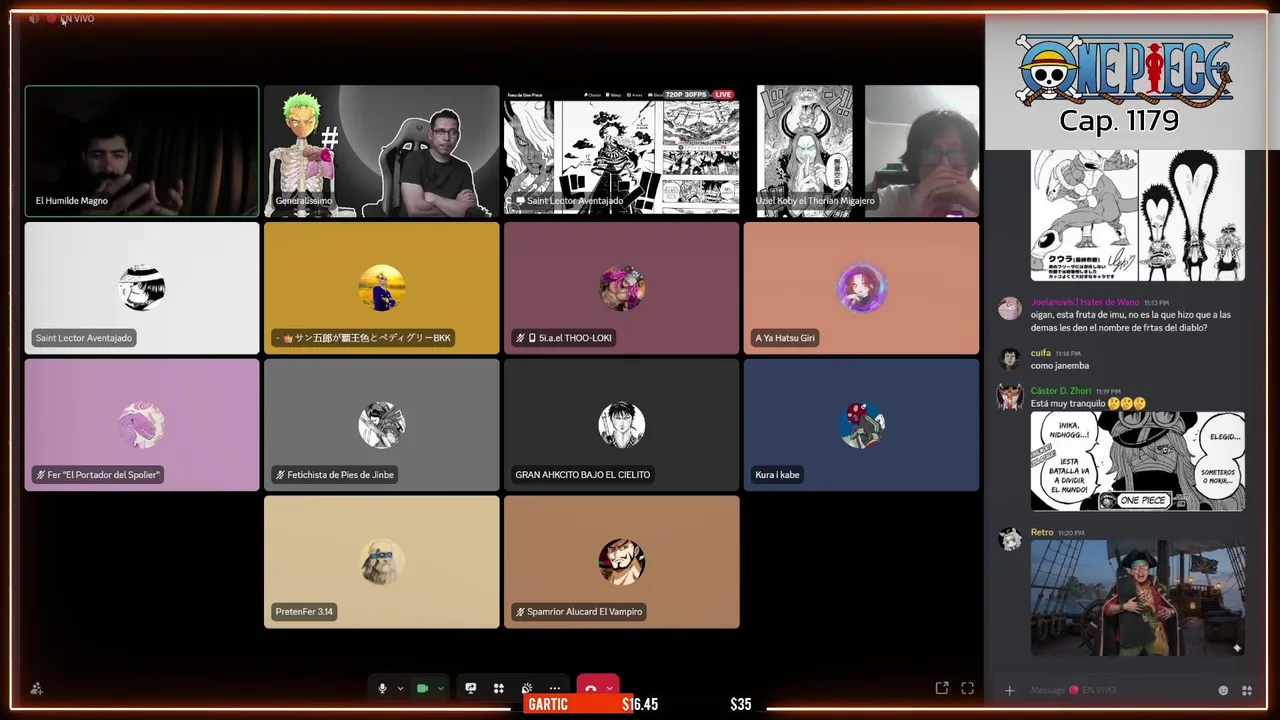Click the share your screen icon
The width and height of the screenshot is (1280, 720).
click(471, 688)
